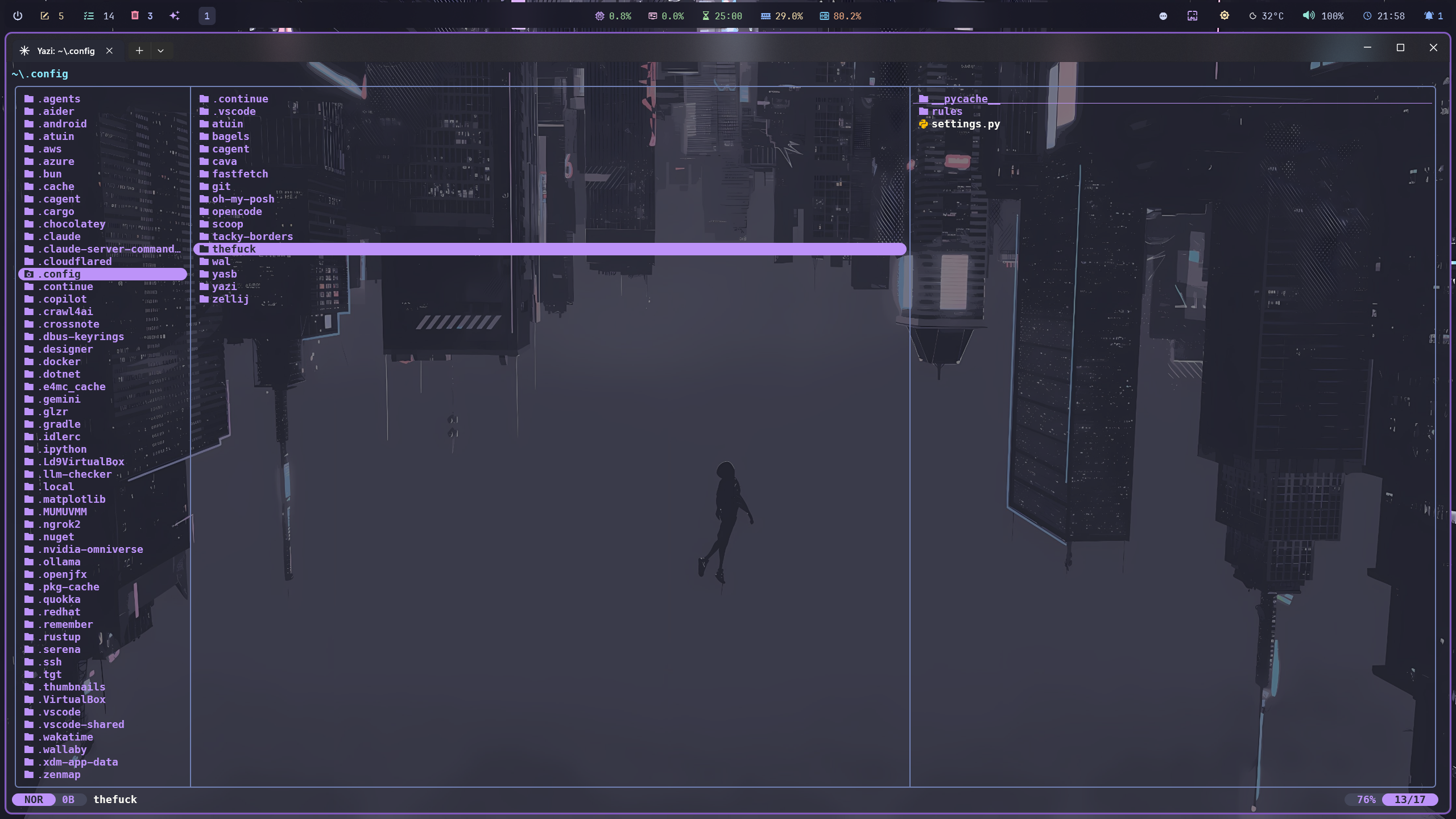Click the memory 29.0% widget

782,16
